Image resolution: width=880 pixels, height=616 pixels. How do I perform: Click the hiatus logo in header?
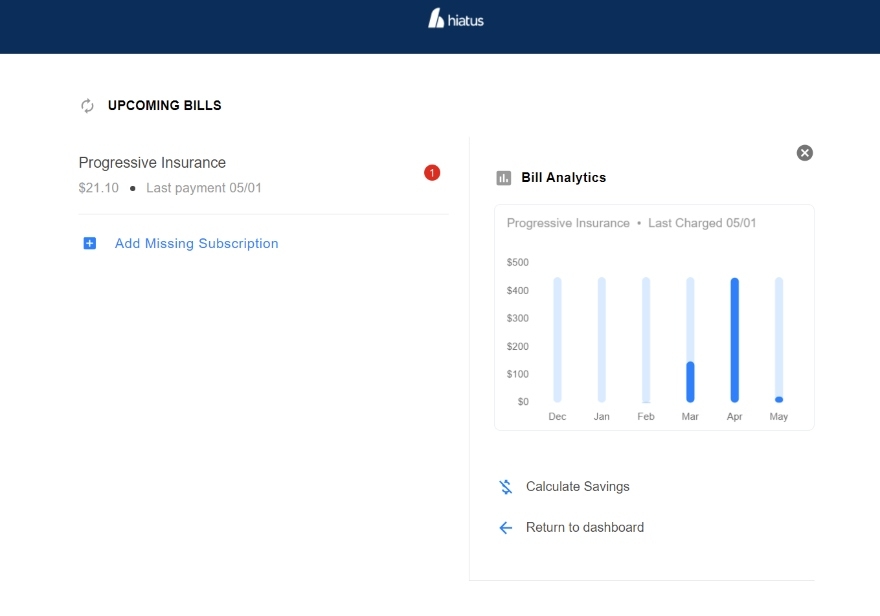click(456, 19)
